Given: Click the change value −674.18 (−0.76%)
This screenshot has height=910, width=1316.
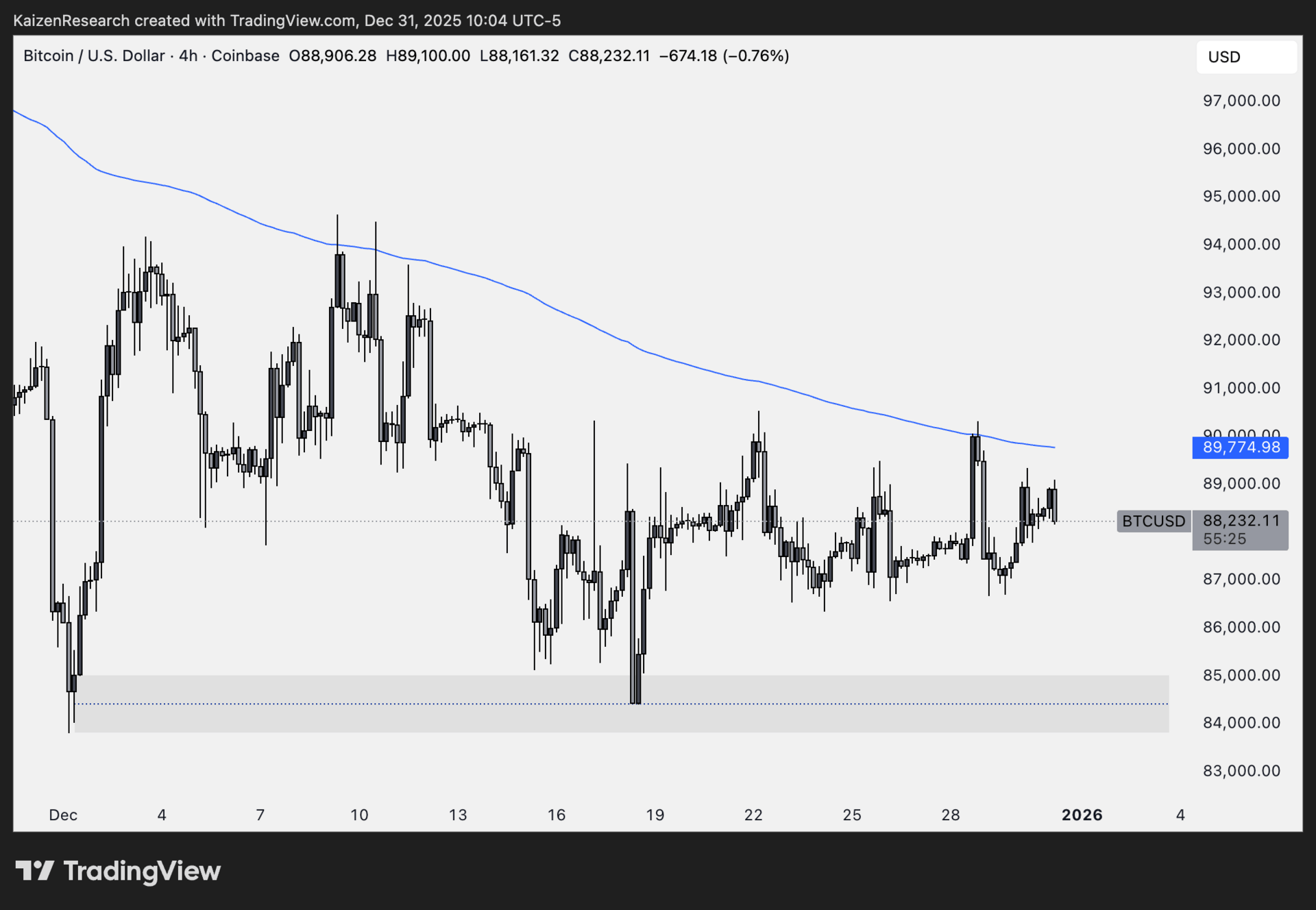Looking at the screenshot, I should click(x=724, y=56).
